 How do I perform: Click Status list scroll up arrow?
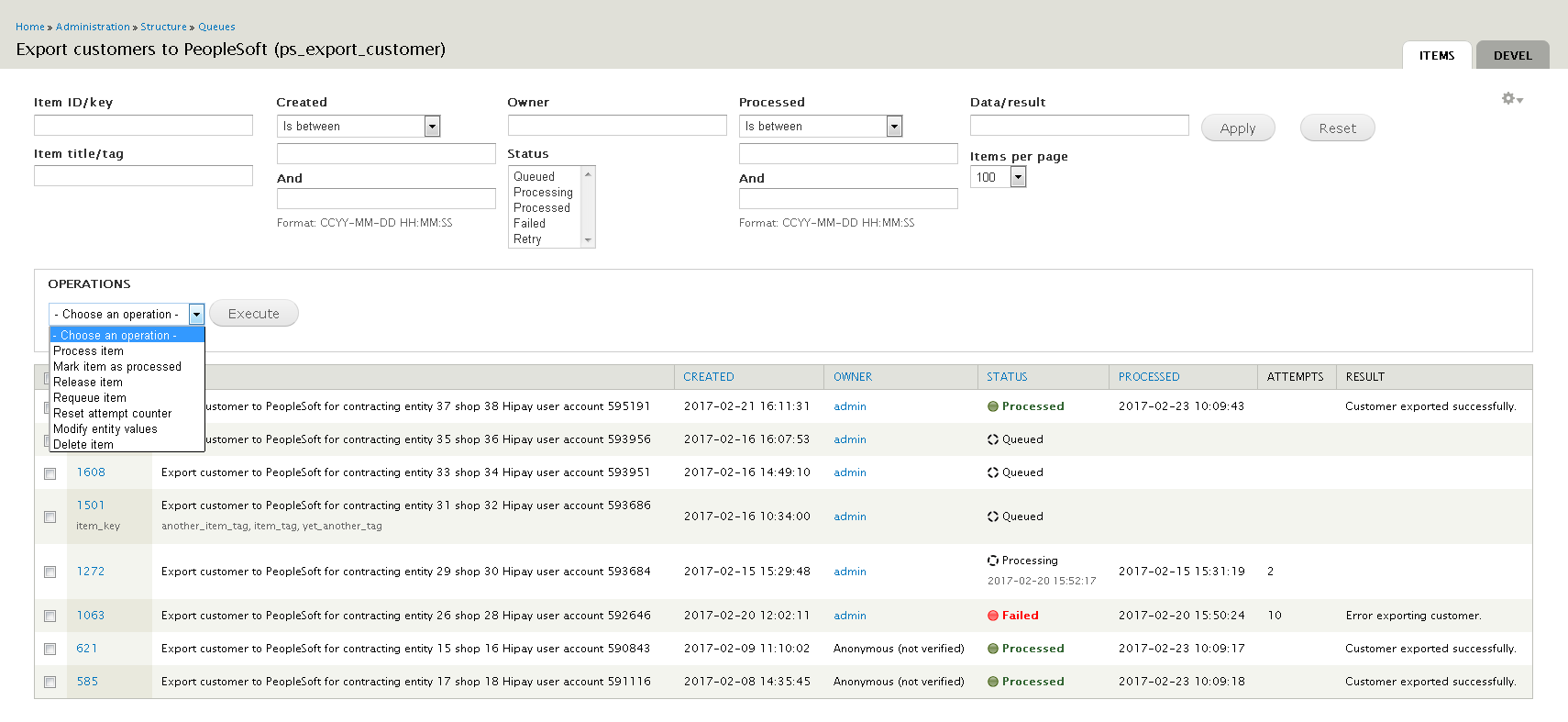pos(589,172)
